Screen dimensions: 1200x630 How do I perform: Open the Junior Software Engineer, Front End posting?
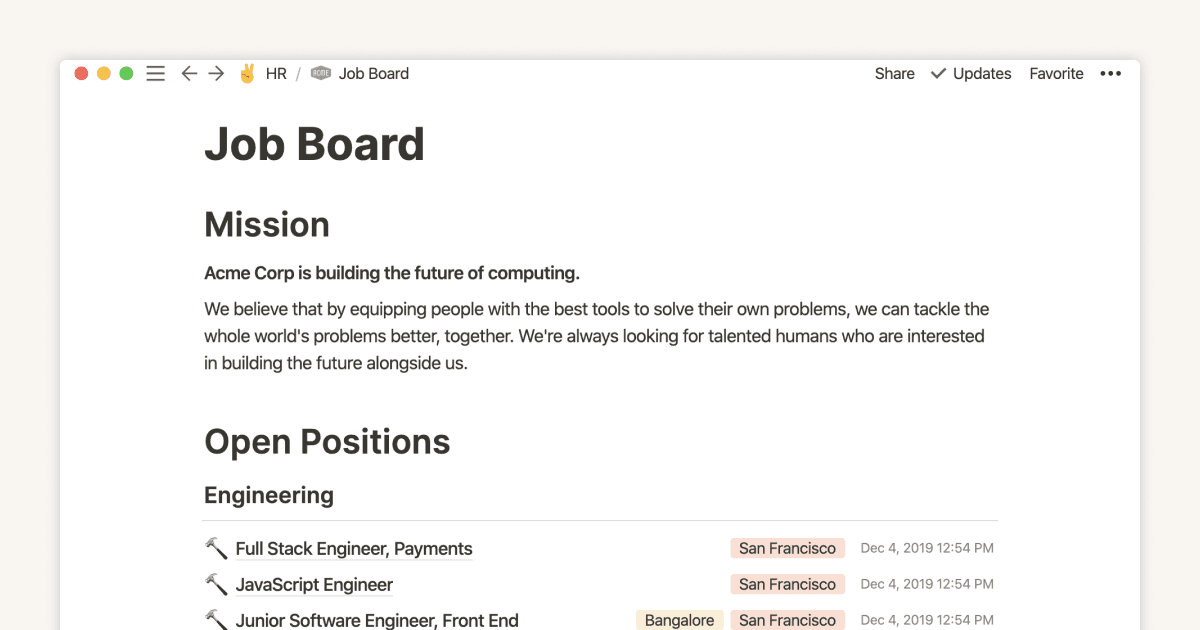point(377,620)
